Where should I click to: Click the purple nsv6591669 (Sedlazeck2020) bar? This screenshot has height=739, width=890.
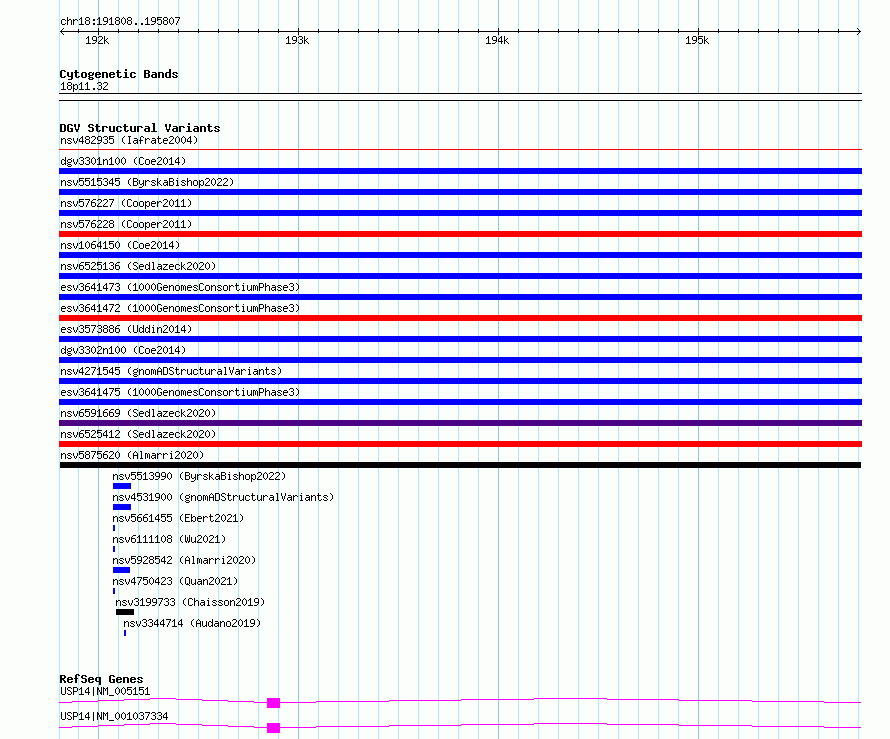pyautogui.click(x=460, y=423)
